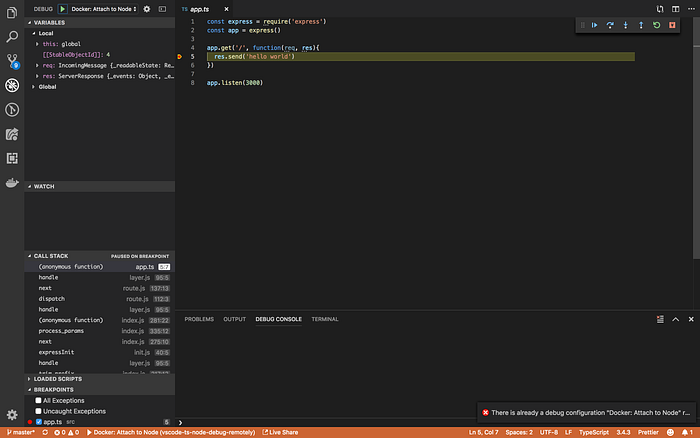The image size is (700, 438).
Task: Clear the debug console with clear icon
Action: click(660, 319)
